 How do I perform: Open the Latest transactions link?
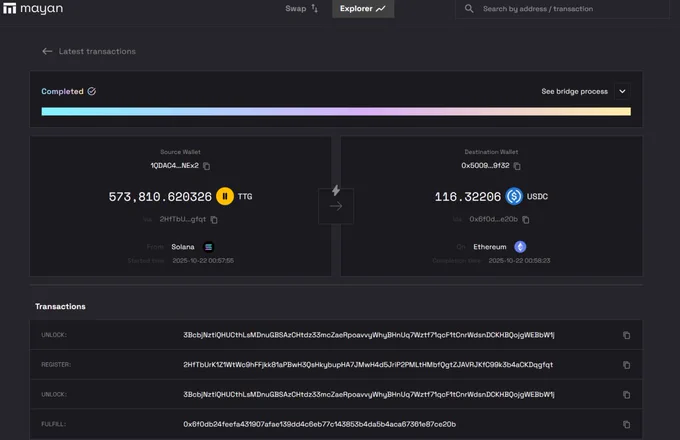coord(97,51)
